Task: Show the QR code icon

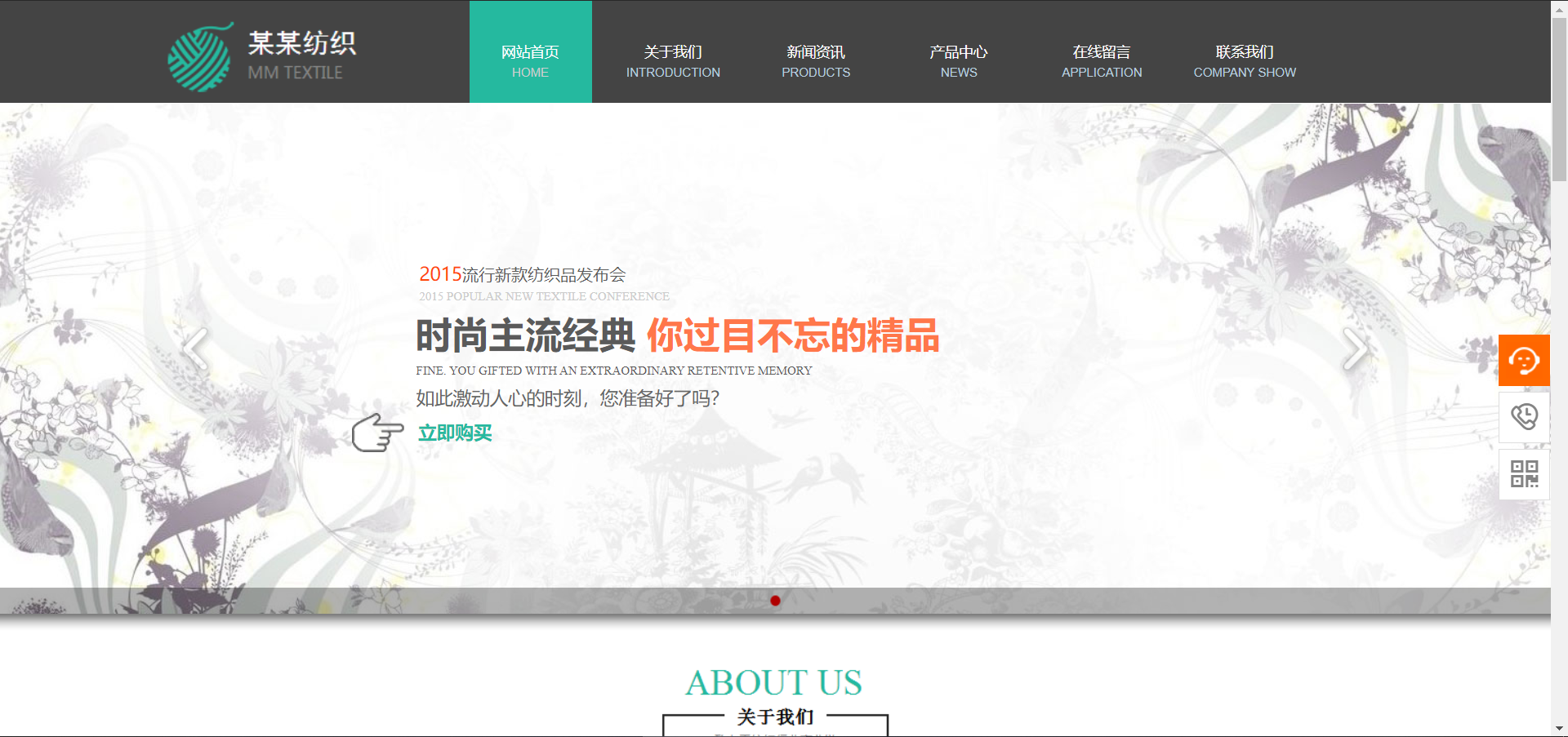Action: tap(1524, 474)
